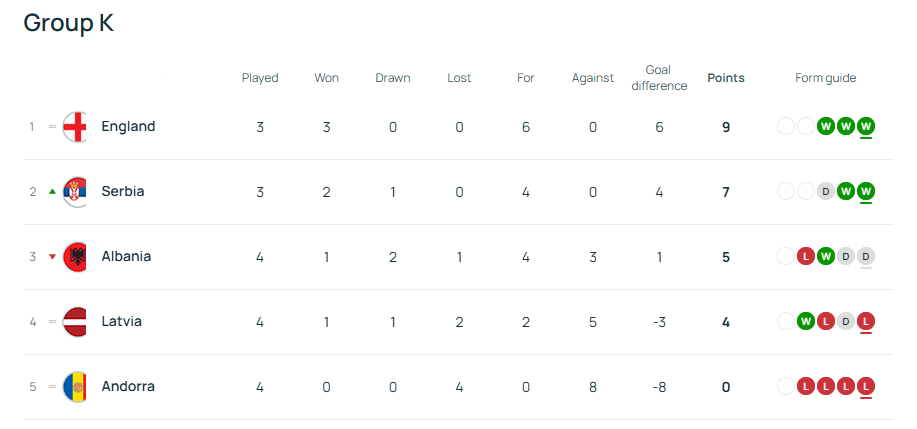Select the Latvia team name

121,322
